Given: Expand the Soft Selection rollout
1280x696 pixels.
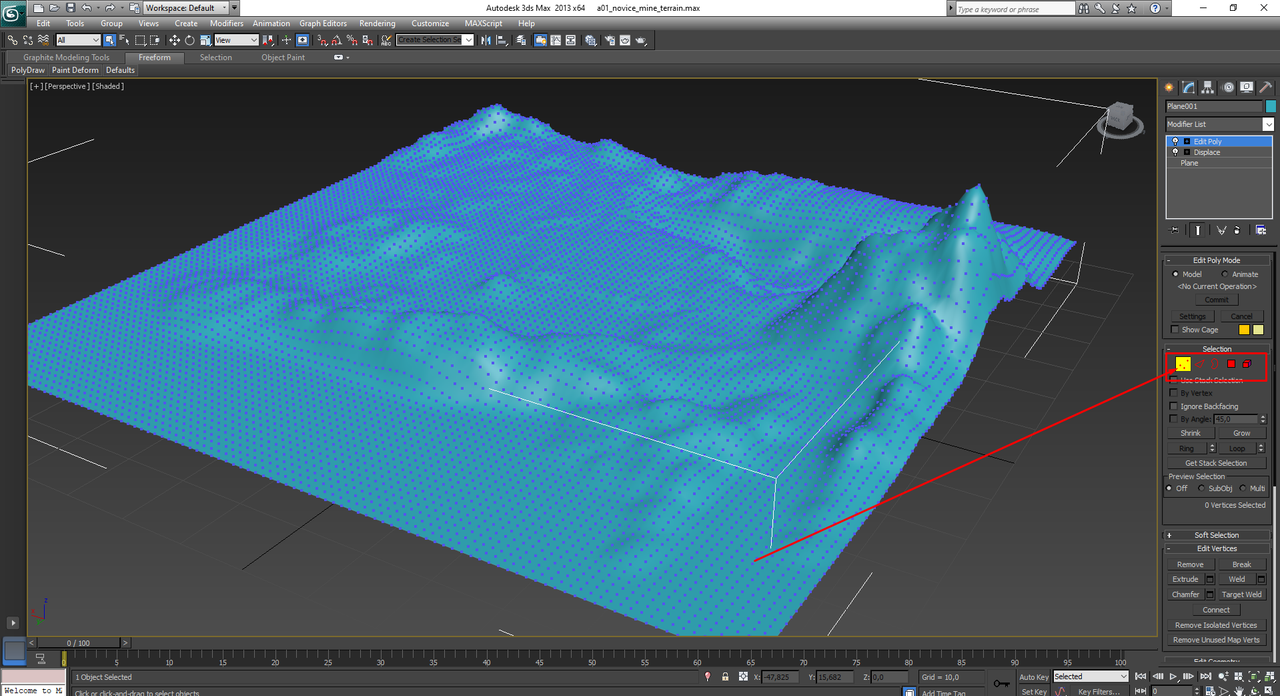Looking at the screenshot, I should pyautogui.click(x=1217, y=535).
